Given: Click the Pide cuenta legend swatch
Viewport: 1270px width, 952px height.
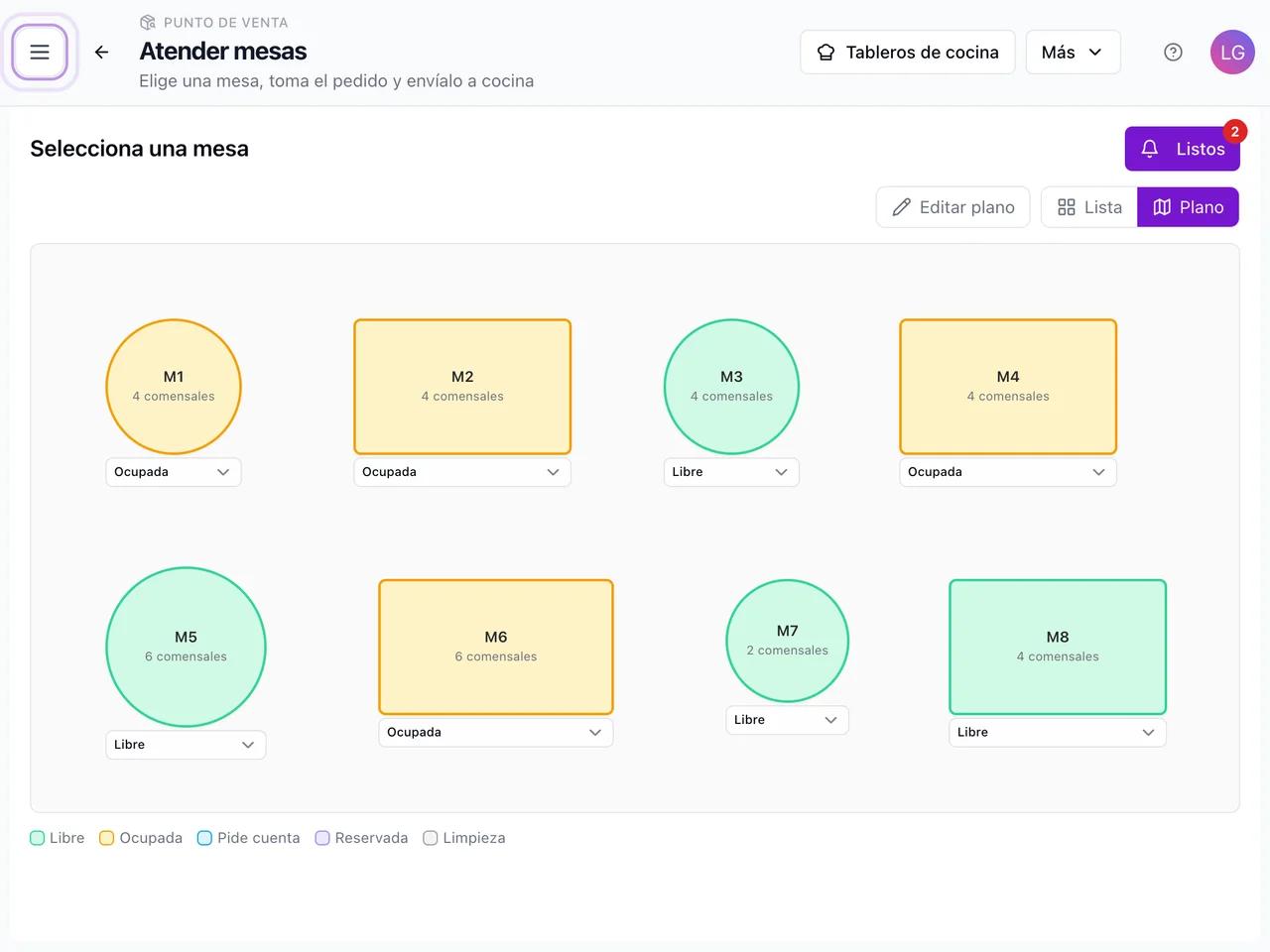Looking at the screenshot, I should tap(204, 838).
